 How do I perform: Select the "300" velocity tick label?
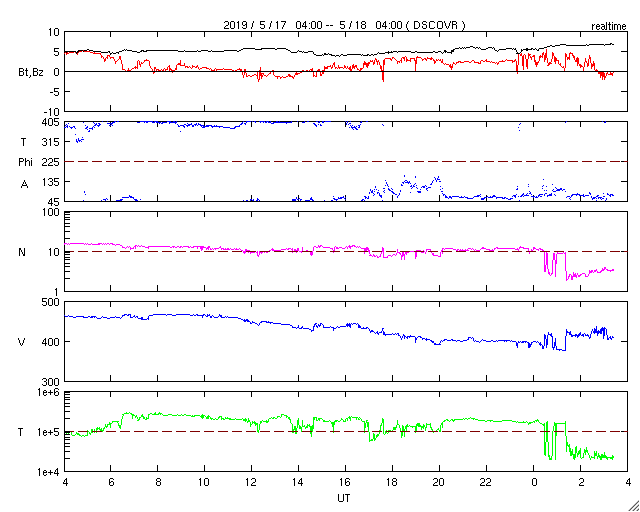pos(52,381)
